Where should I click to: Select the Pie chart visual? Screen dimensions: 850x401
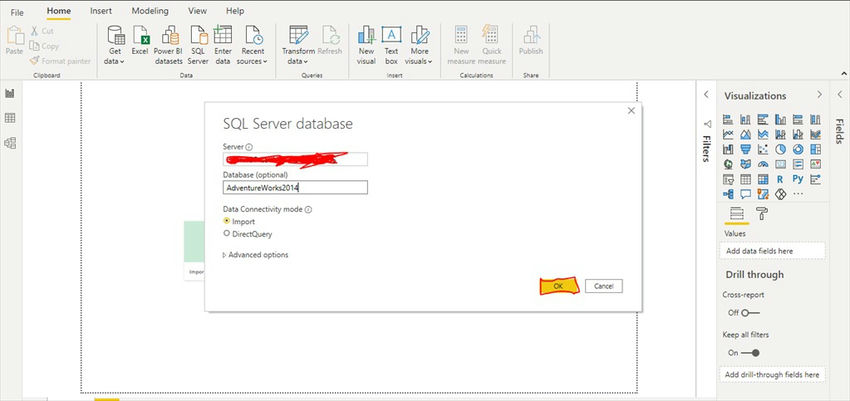781,149
